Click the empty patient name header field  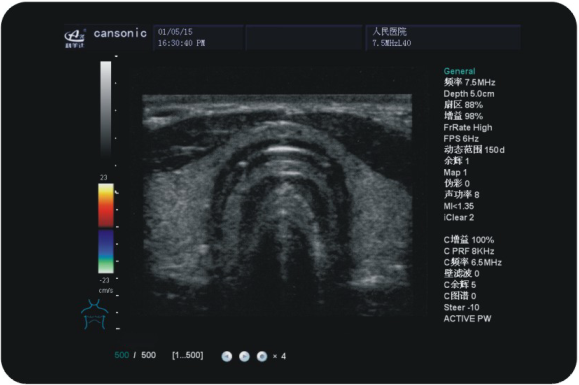pos(304,37)
